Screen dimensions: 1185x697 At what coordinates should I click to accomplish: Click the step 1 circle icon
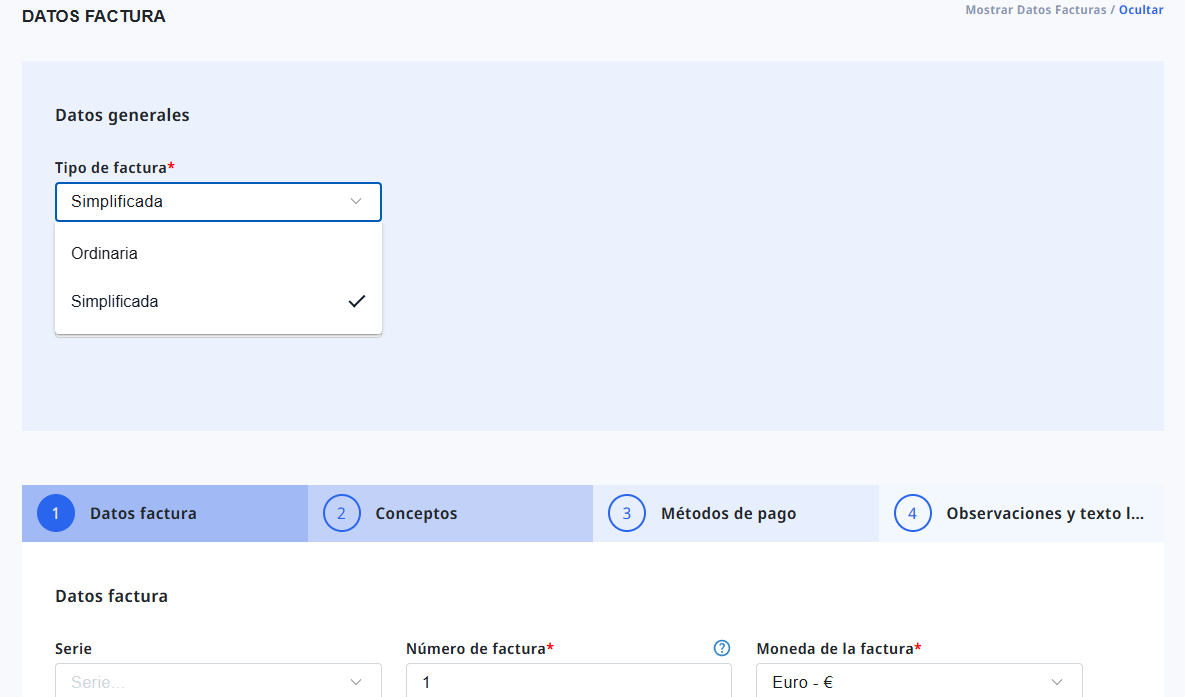point(56,513)
